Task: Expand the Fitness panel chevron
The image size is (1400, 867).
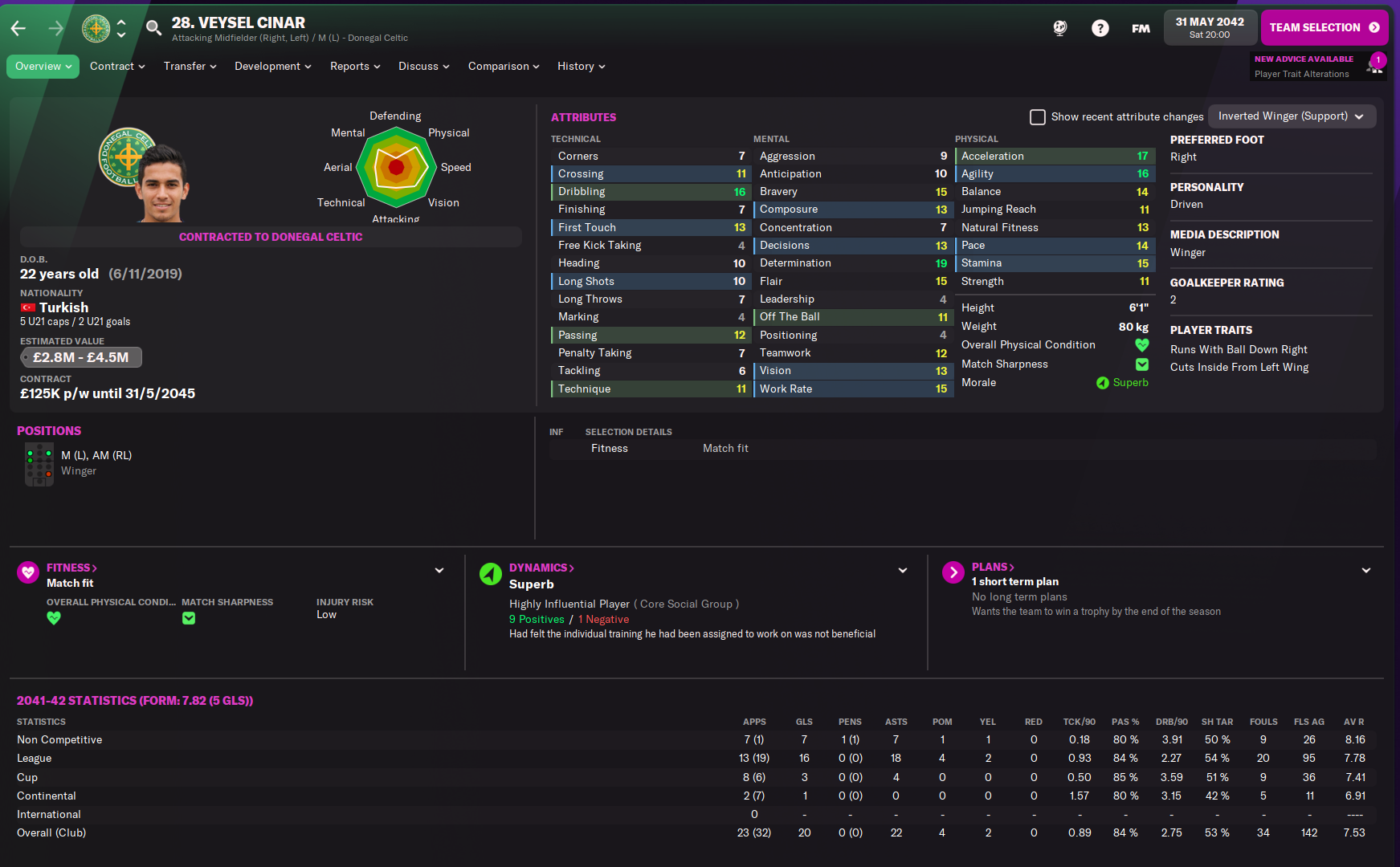Action: point(439,571)
